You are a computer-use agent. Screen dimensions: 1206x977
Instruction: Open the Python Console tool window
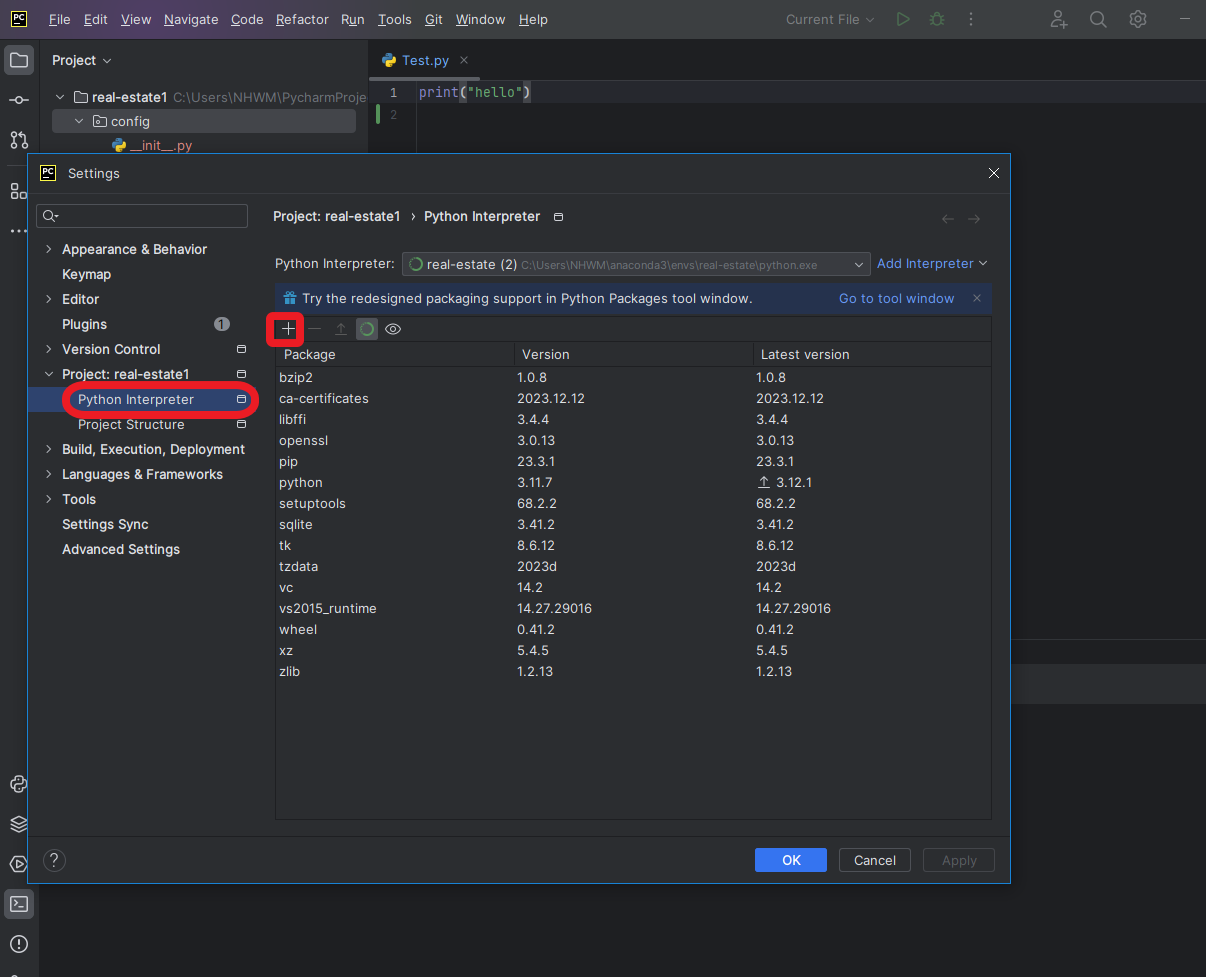pyautogui.click(x=19, y=784)
